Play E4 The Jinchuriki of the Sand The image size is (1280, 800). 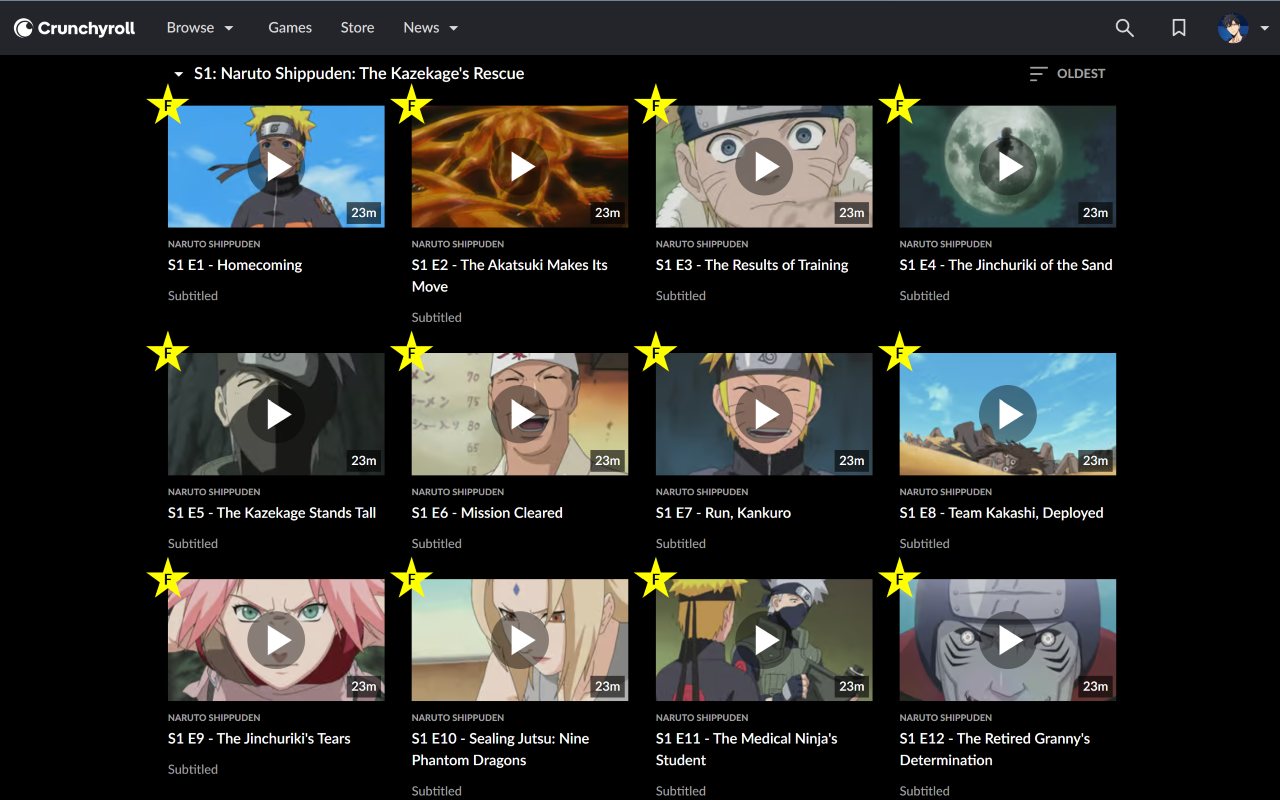(1008, 167)
